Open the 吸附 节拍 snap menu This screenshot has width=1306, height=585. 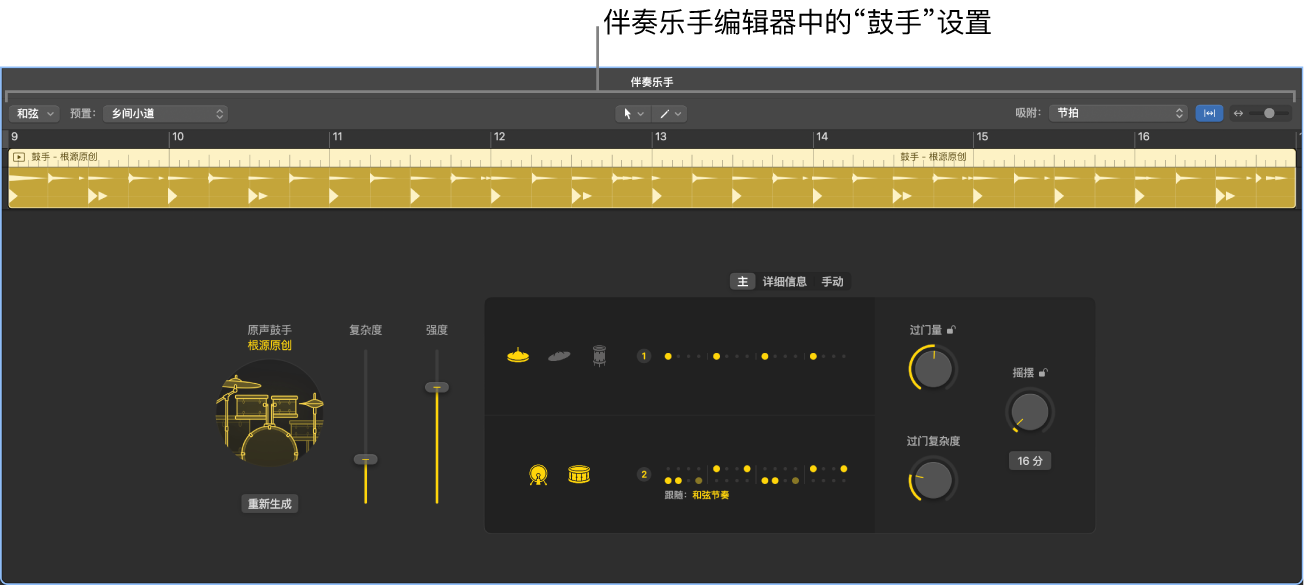click(1119, 113)
